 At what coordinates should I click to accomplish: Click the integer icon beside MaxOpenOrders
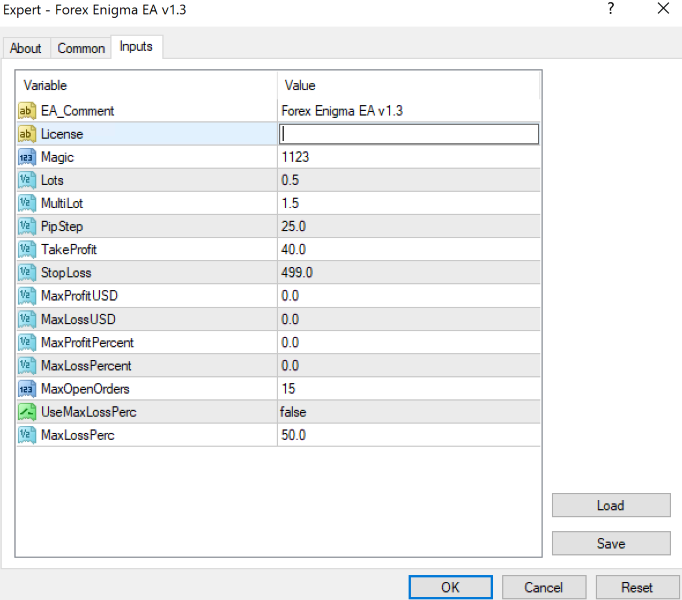(27, 388)
